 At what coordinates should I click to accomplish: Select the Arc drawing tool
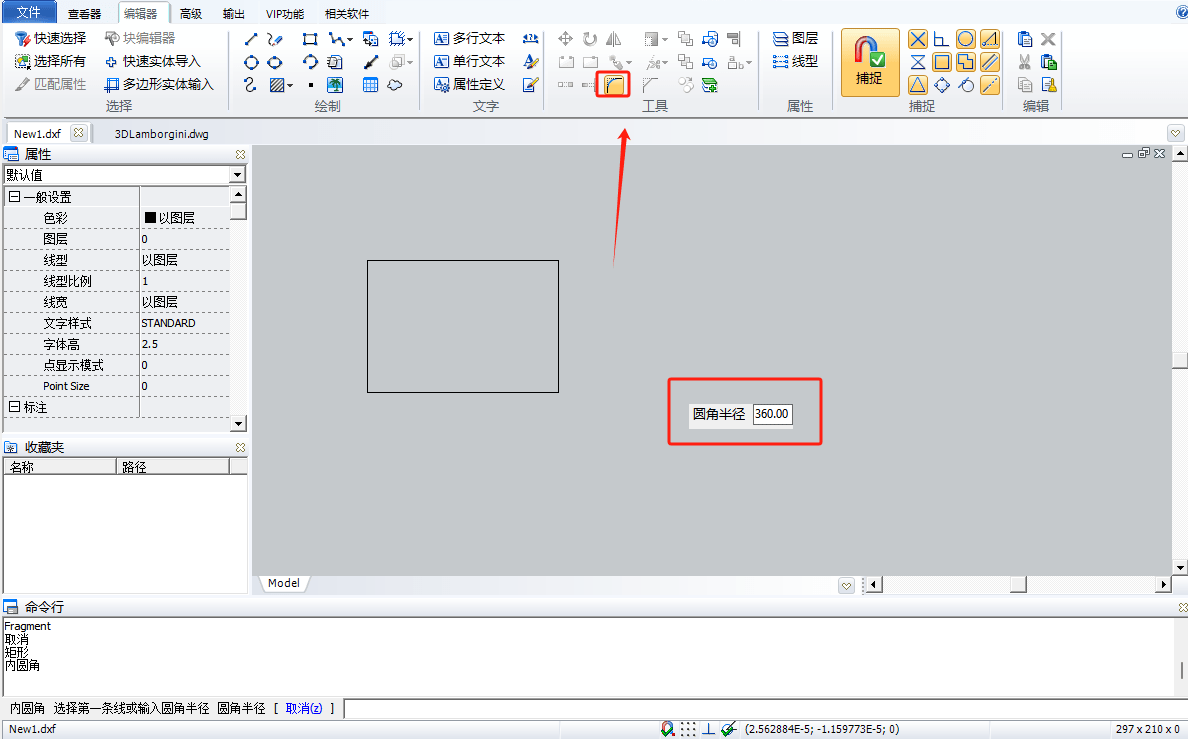pyautogui.click(x=310, y=62)
